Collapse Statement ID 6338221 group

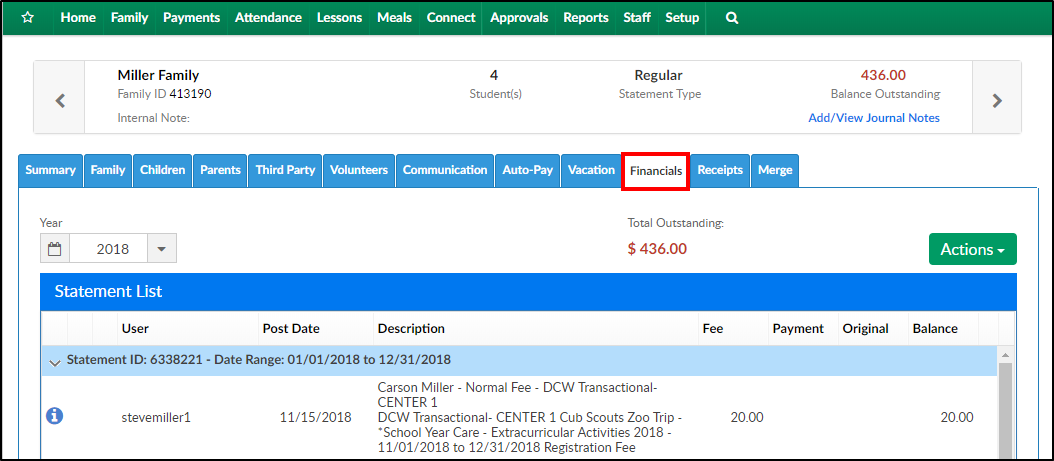[x=54, y=361]
